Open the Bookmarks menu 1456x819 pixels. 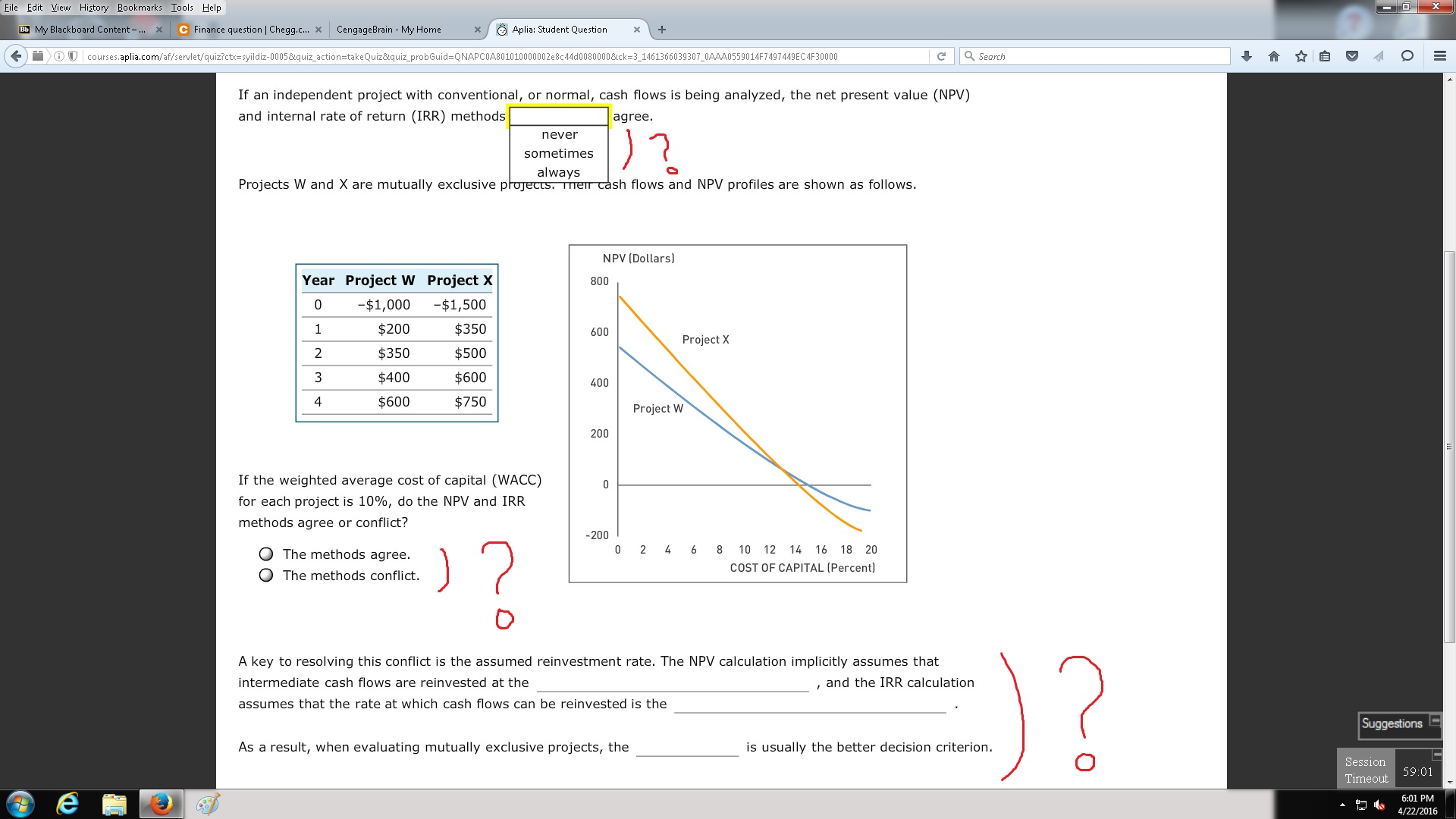(140, 7)
